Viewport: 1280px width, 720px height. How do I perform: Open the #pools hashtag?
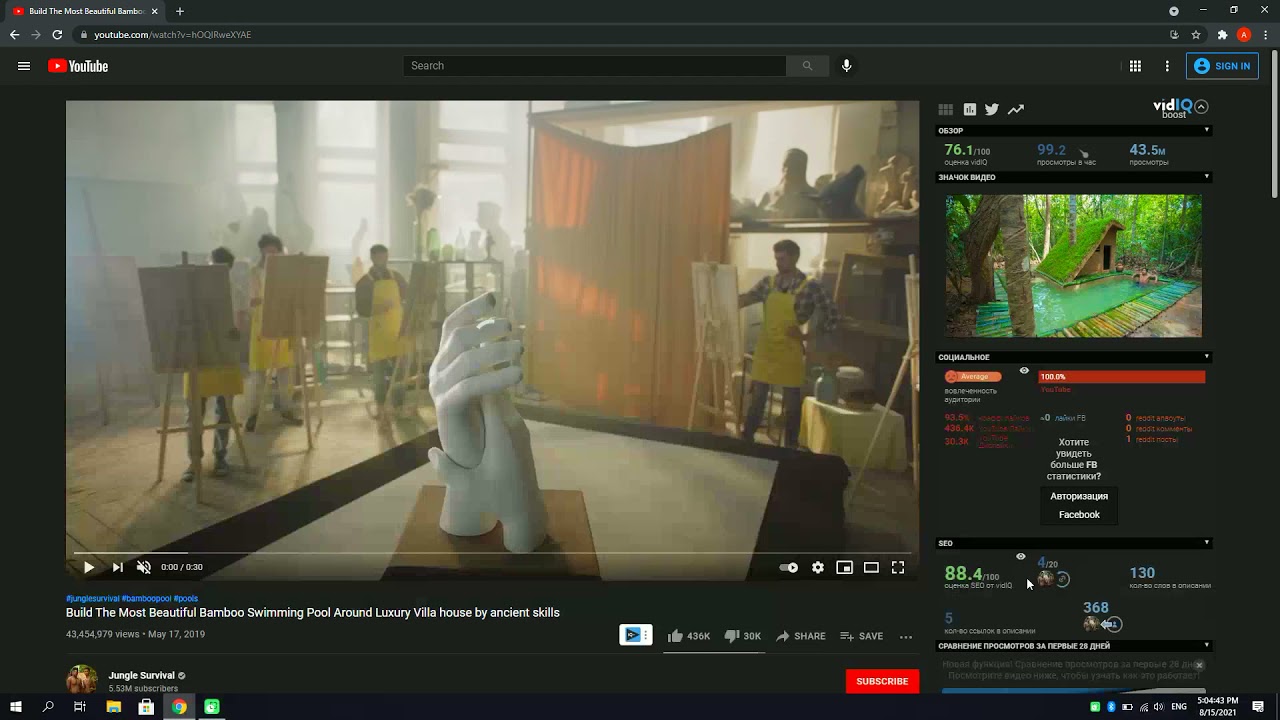186,598
